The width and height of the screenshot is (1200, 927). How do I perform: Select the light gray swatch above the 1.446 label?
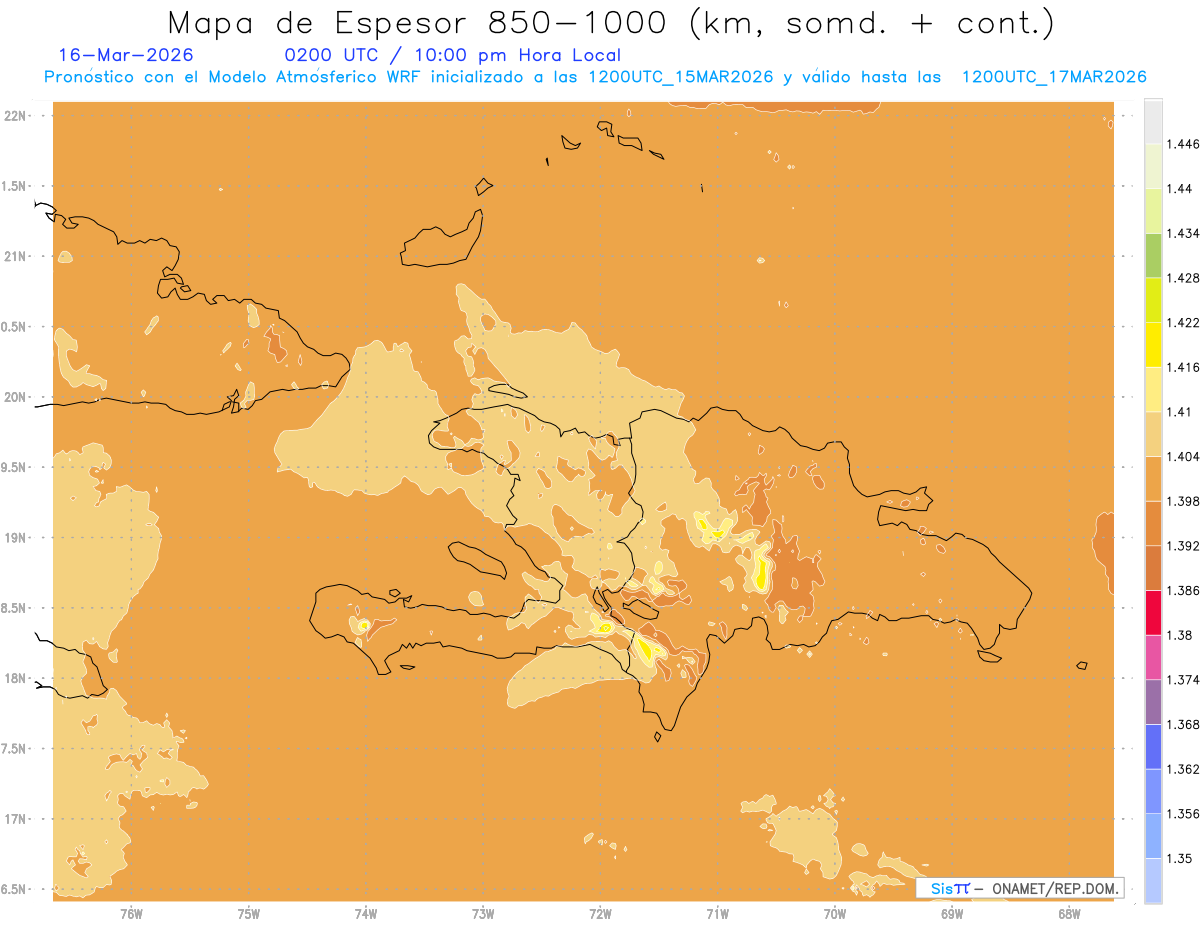[1153, 122]
